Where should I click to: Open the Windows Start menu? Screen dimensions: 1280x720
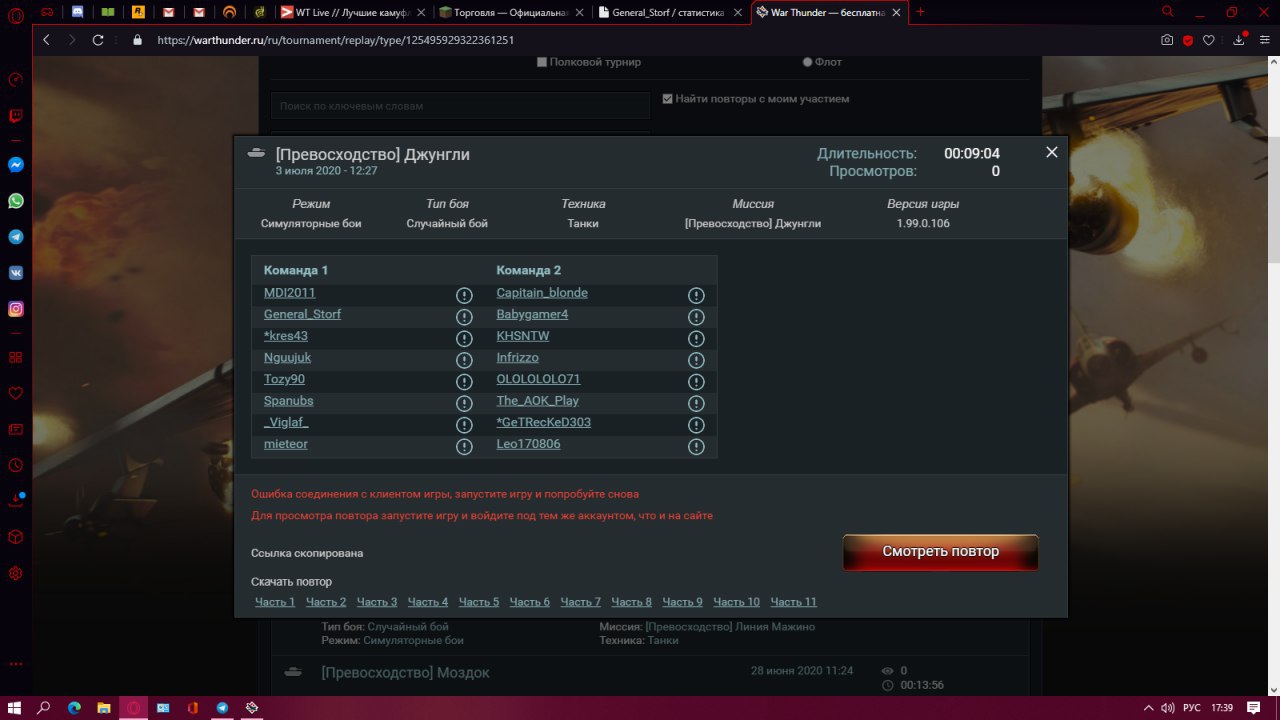(16, 708)
